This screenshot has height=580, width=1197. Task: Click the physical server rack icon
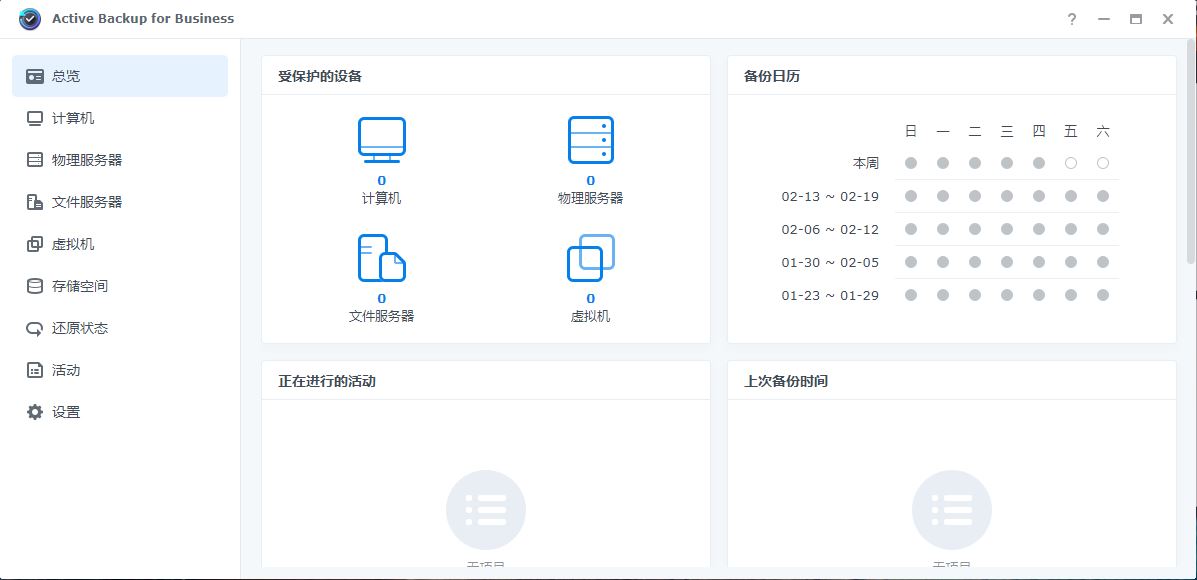590,140
